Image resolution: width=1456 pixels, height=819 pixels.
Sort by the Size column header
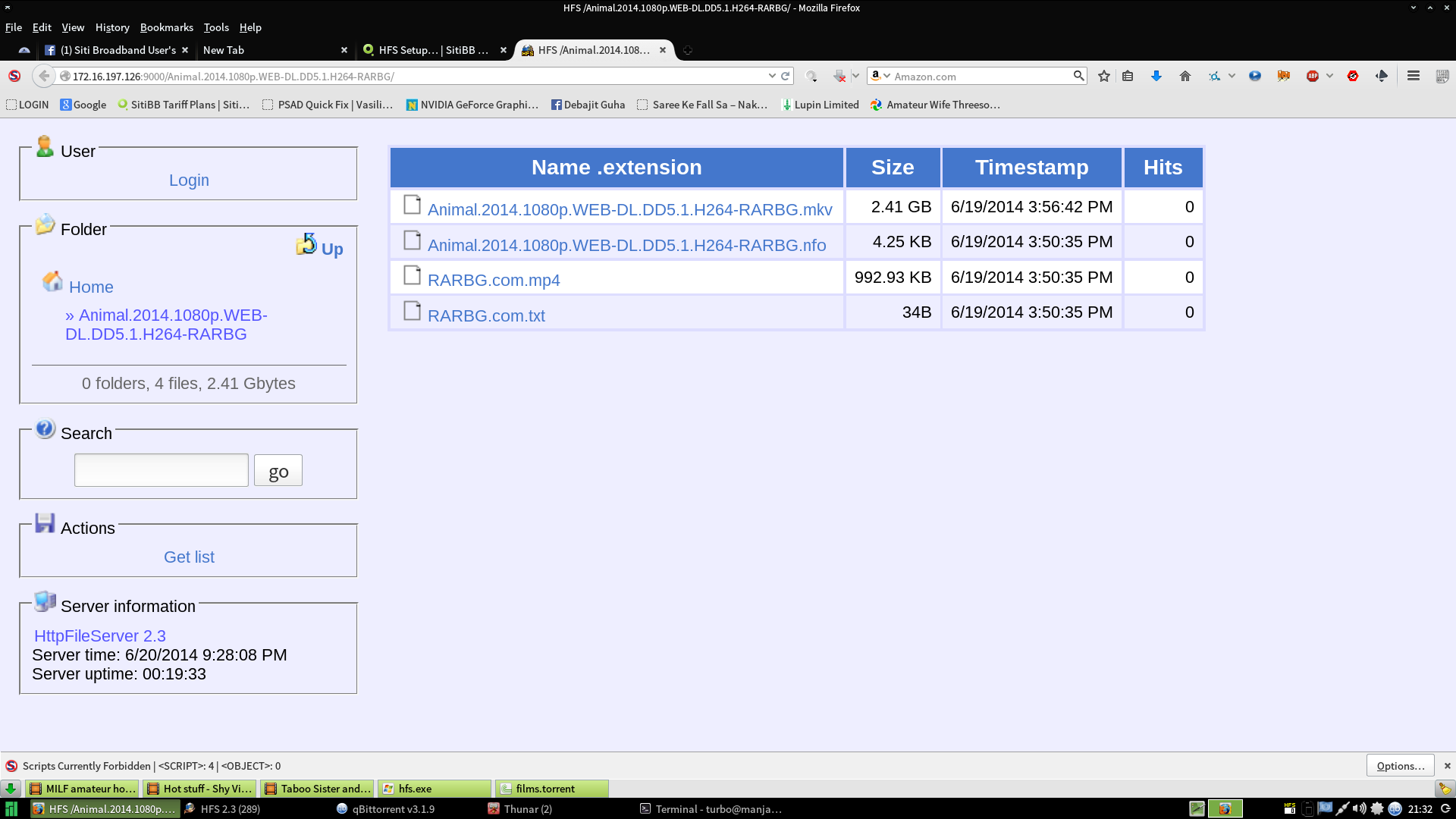pyautogui.click(x=893, y=167)
